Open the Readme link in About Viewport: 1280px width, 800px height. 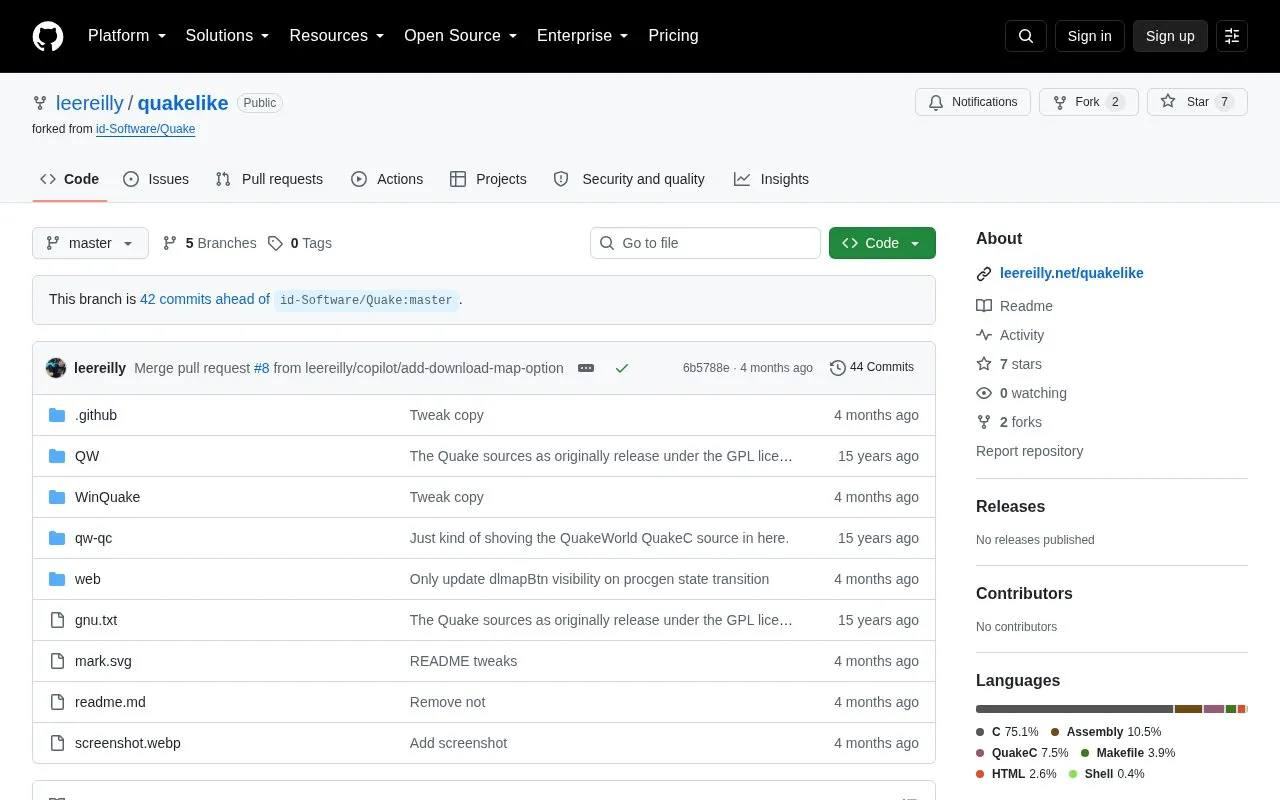[1014, 306]
